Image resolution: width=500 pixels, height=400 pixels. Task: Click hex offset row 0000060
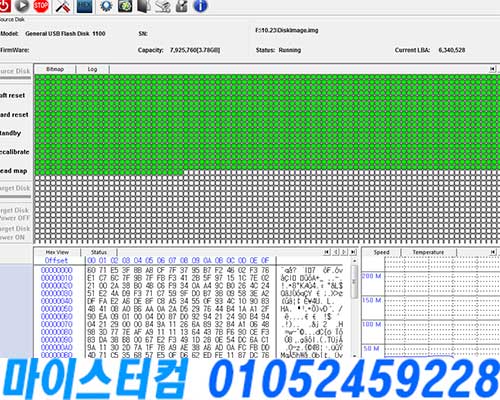tap(57, 316)
